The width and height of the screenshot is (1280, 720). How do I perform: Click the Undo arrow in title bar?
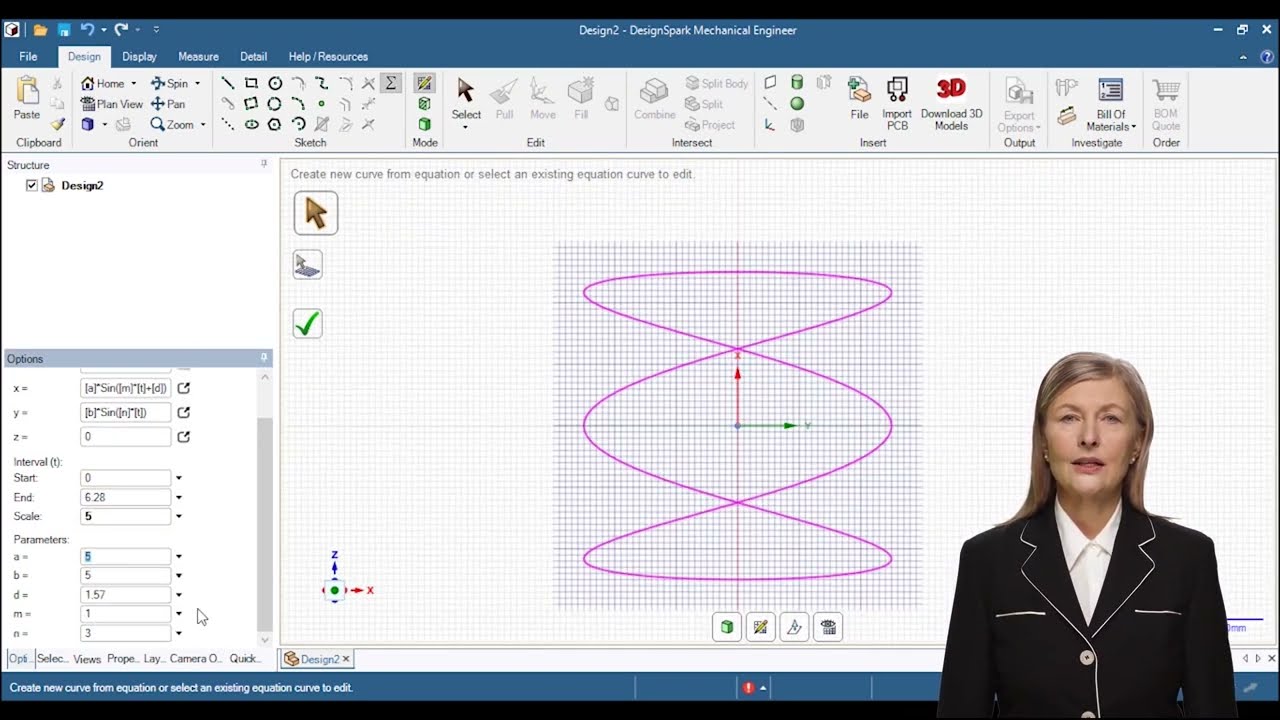(87, 30)
